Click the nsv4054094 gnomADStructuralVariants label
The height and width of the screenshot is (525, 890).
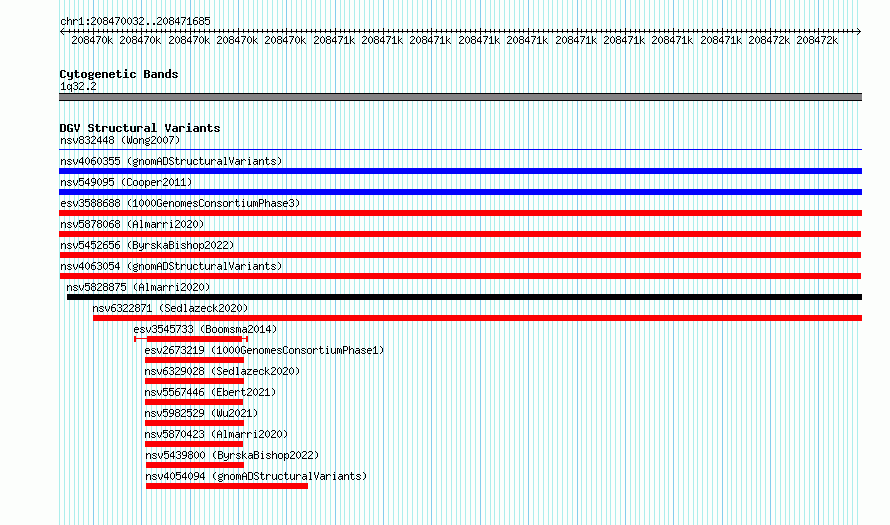(x=256, y=476)
